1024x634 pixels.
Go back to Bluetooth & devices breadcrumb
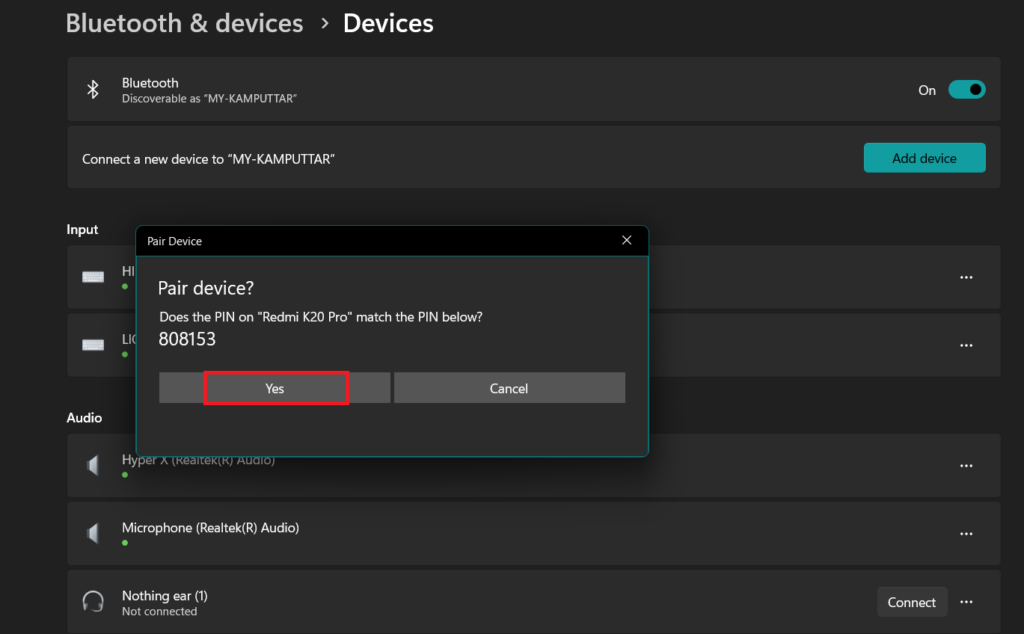click(184, 23)
